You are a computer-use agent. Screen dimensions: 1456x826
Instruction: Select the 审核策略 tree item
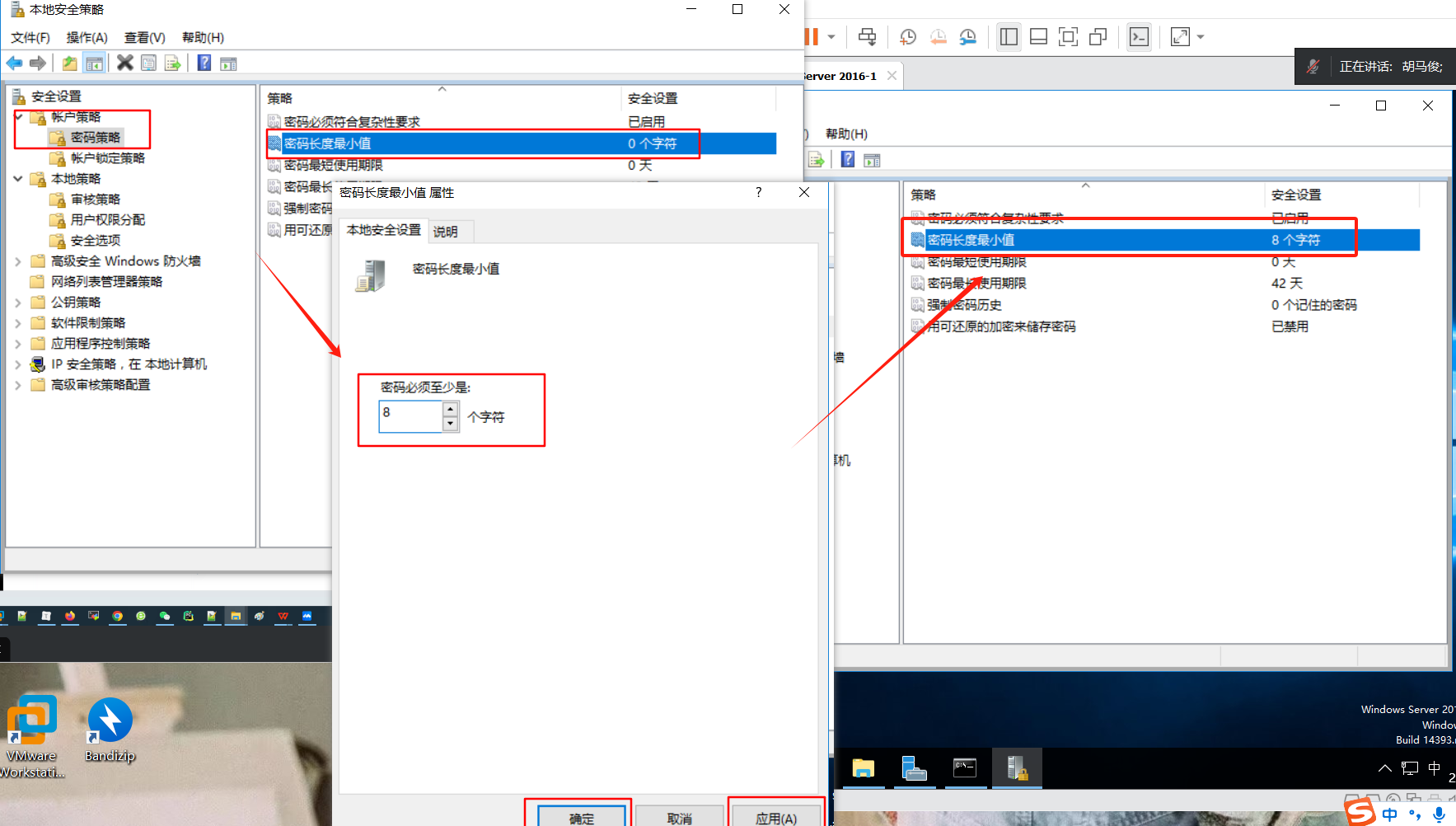86,199
